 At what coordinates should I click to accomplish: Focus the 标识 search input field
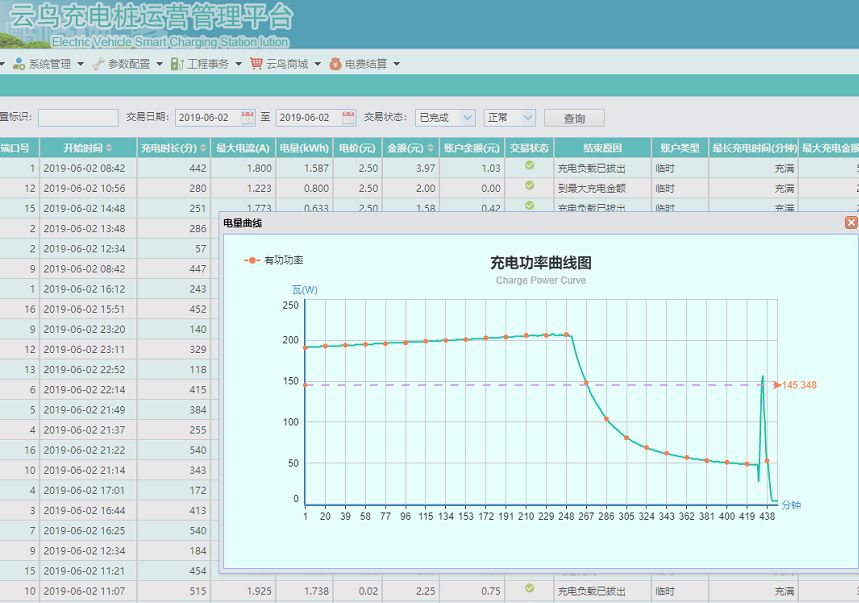click(78, 118)
